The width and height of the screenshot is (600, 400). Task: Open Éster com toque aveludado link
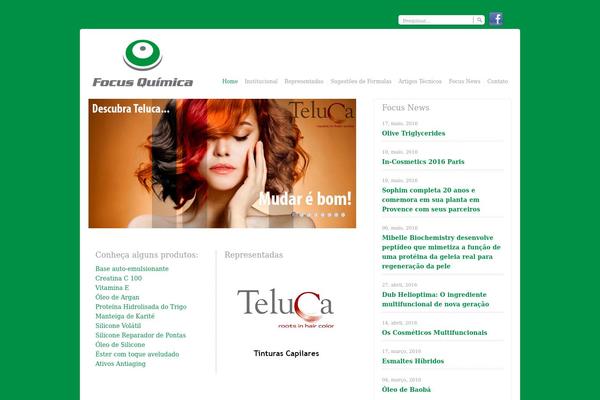tap(137, 354)
